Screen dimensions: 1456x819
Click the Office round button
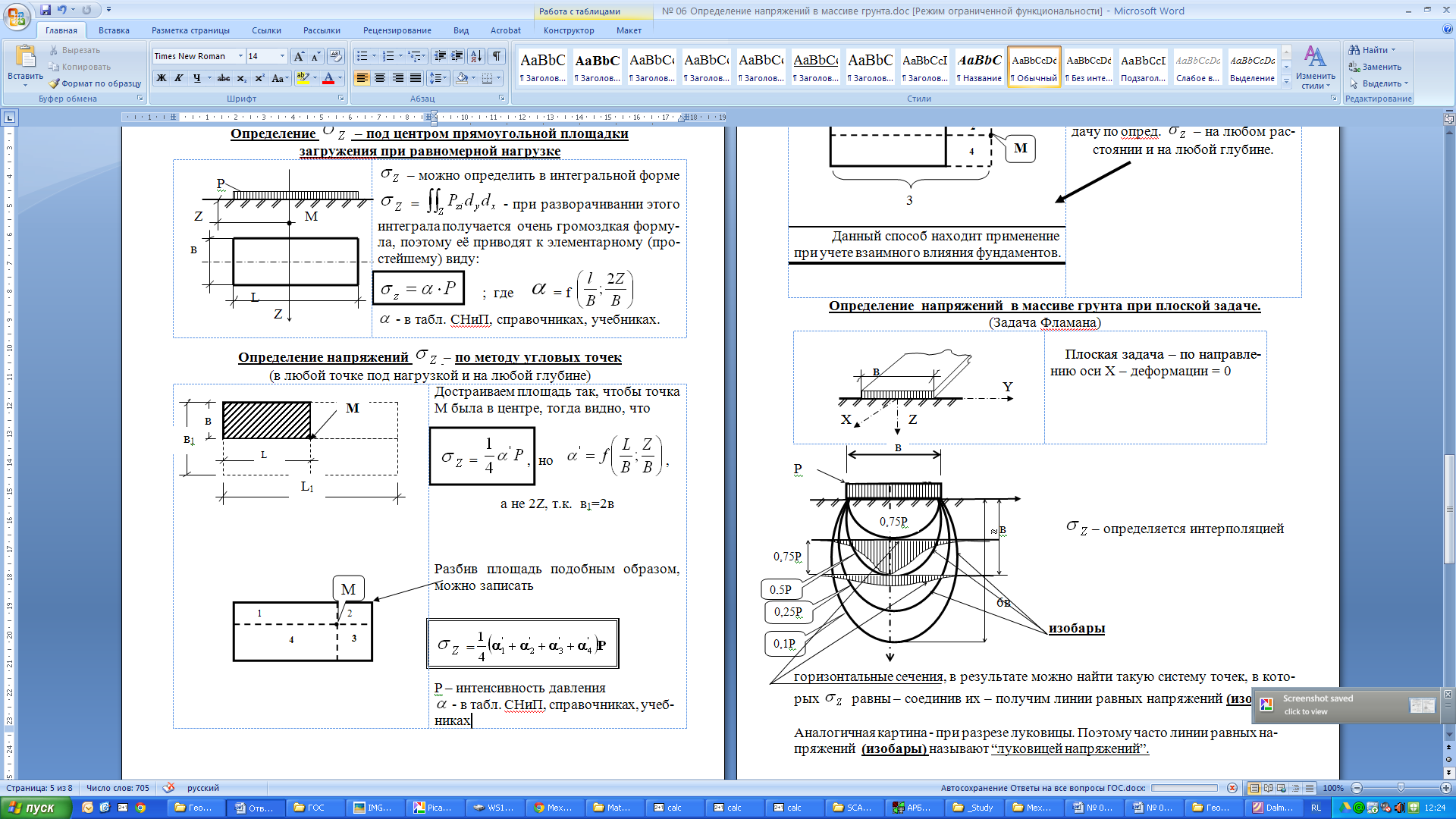(17, 17)
